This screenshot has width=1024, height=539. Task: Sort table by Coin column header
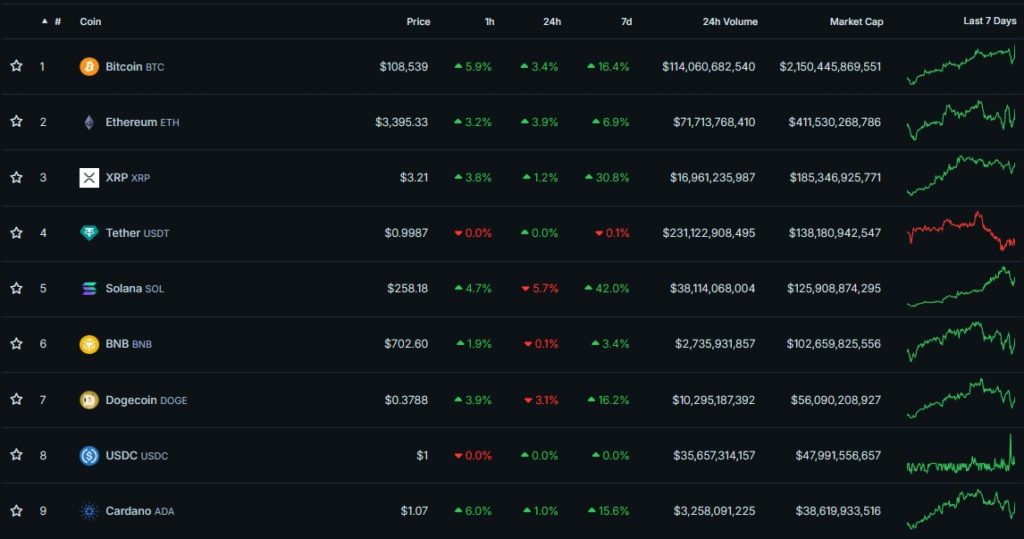click(90, 22)
